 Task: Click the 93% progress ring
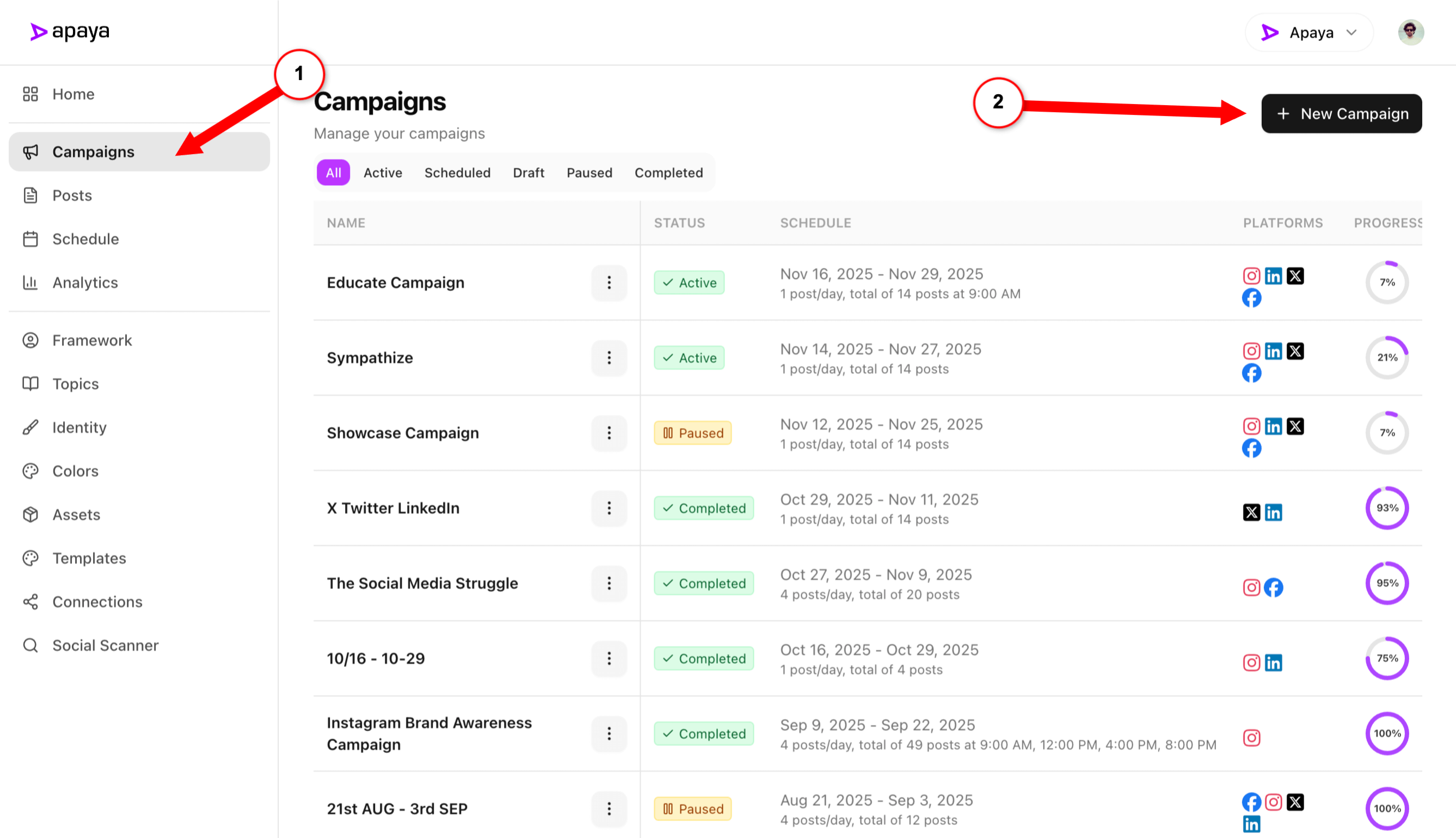pyautogui.click(x=1386, y=508)
